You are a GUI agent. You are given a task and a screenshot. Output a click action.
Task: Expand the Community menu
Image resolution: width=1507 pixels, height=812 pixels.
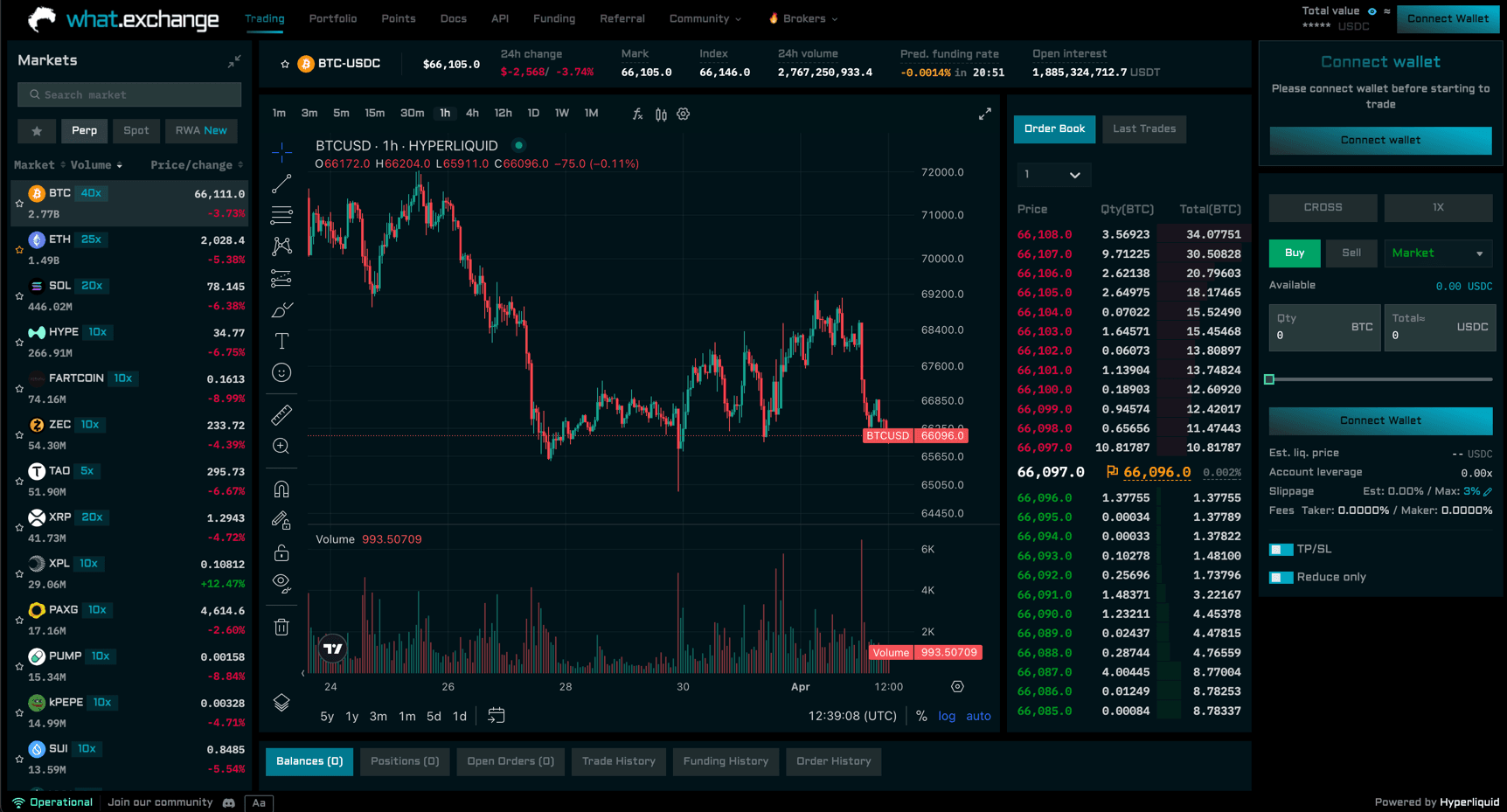pyautogui.click(x=705, y=18)
